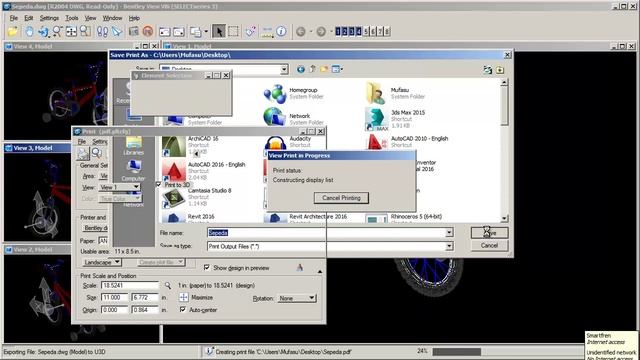Select the Element Selection arrow tool
Viewport: 640px width, 360px height.
pyautogui.click(x=219, y=31)
